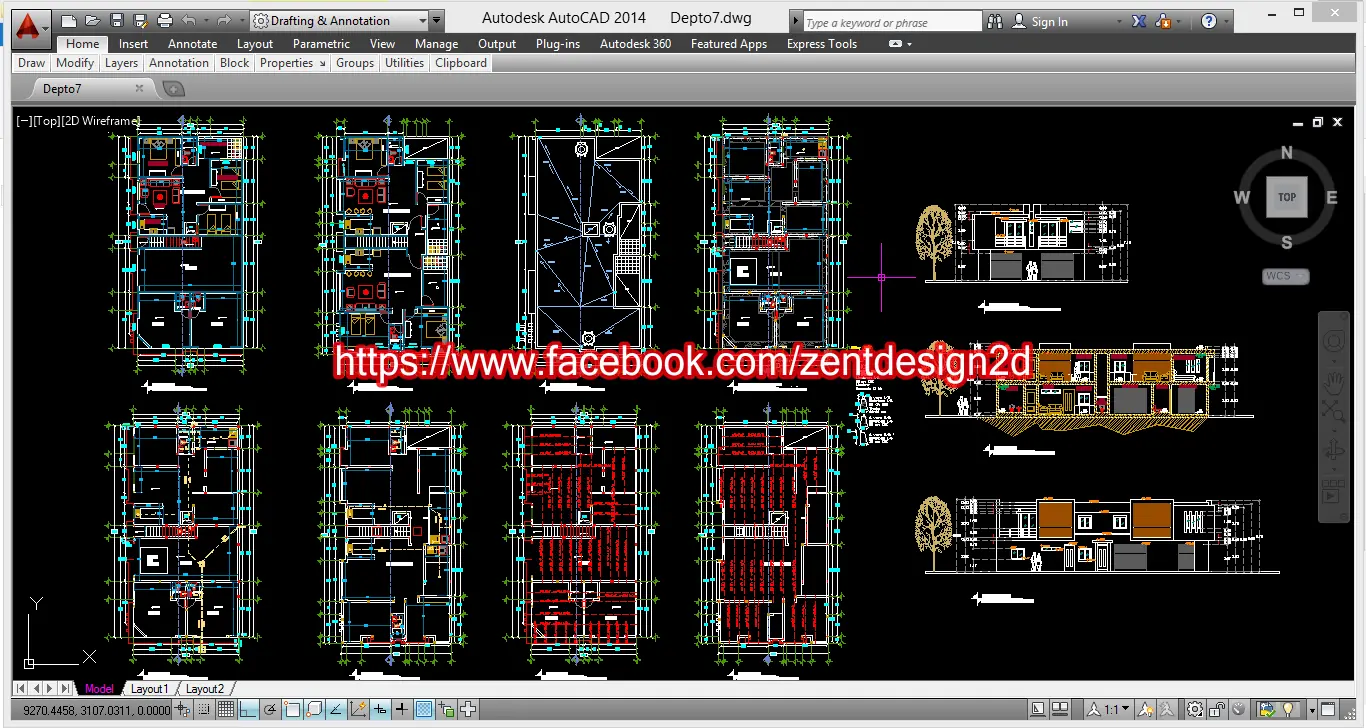Toggle 3D Object Snap in status bar
Image resolution: width=1366 pixels, height=728 pixels.
(314, 710)
